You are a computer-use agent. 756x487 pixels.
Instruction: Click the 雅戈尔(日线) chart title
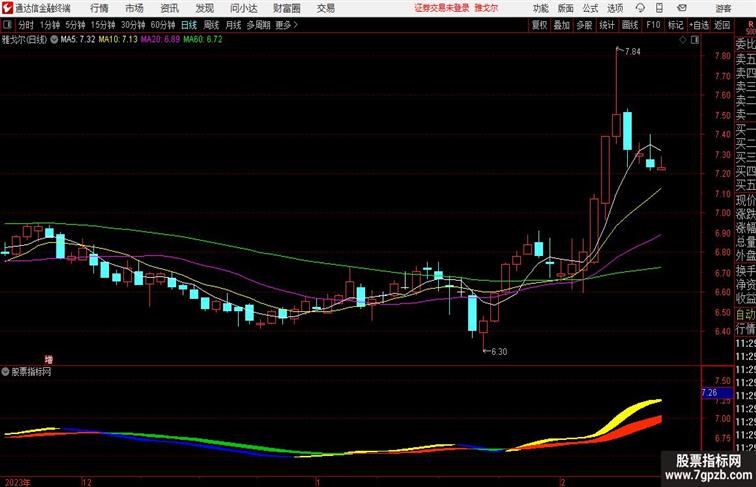[x=25, y=40]
